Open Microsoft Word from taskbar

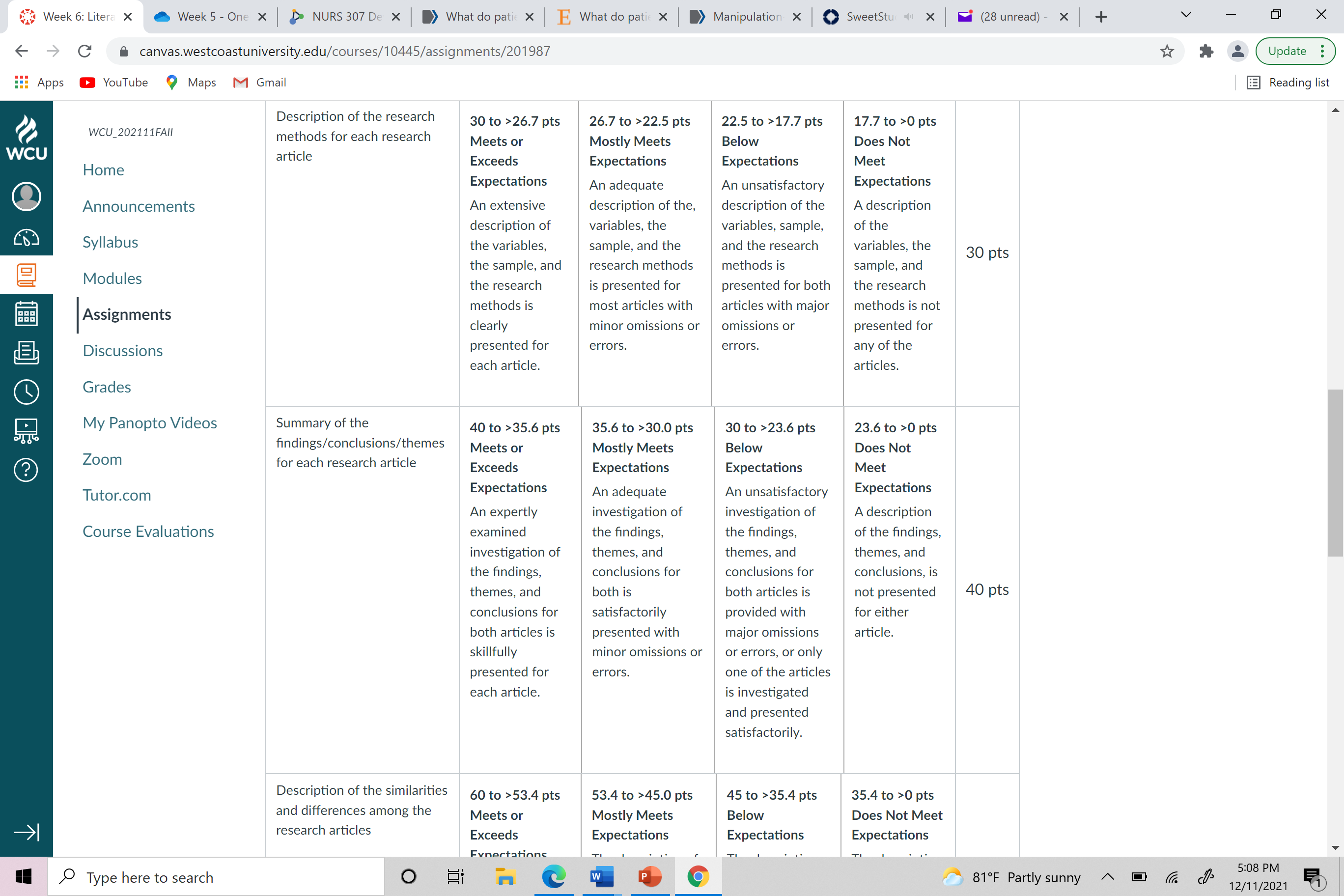click(x=602, y=876)
